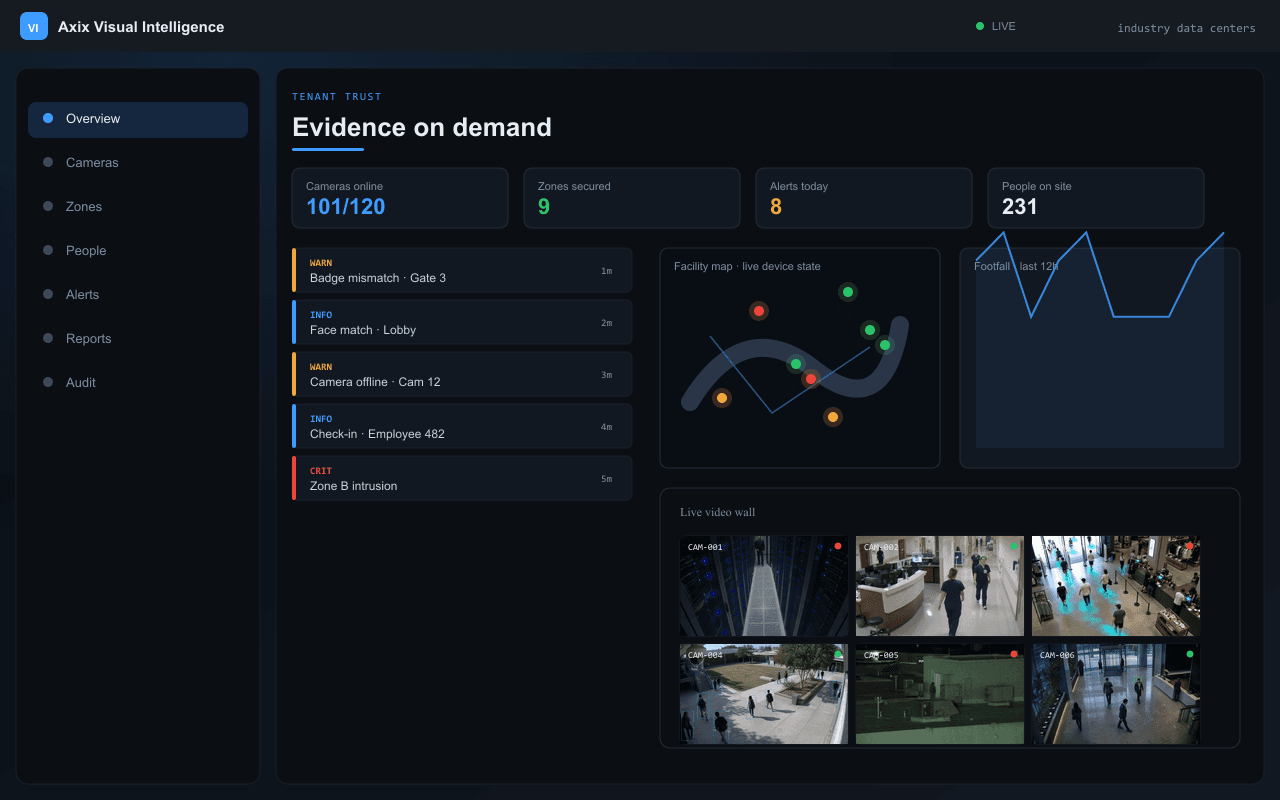1280x800 pixels.
Task: Open the Overview section in the sidebar
Action: point(138,119)
